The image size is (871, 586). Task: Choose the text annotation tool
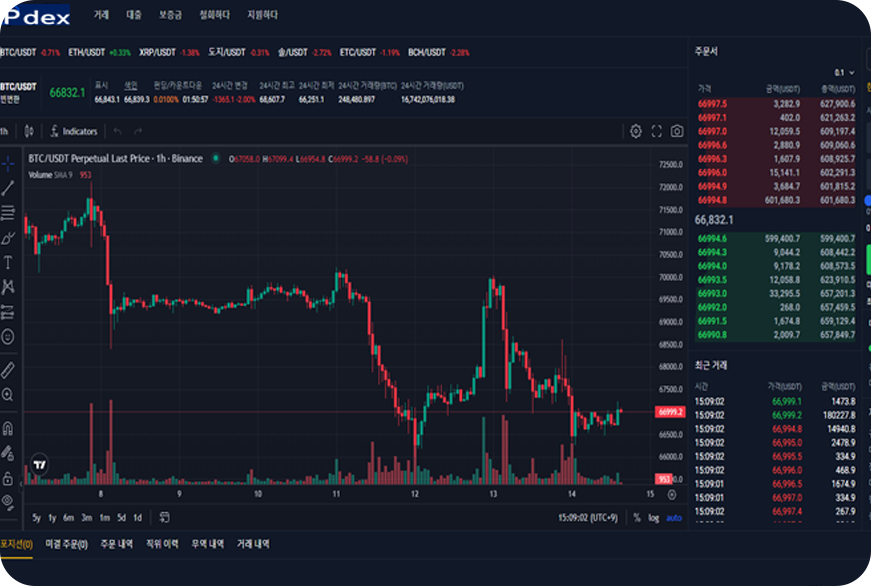click(8, 262)
